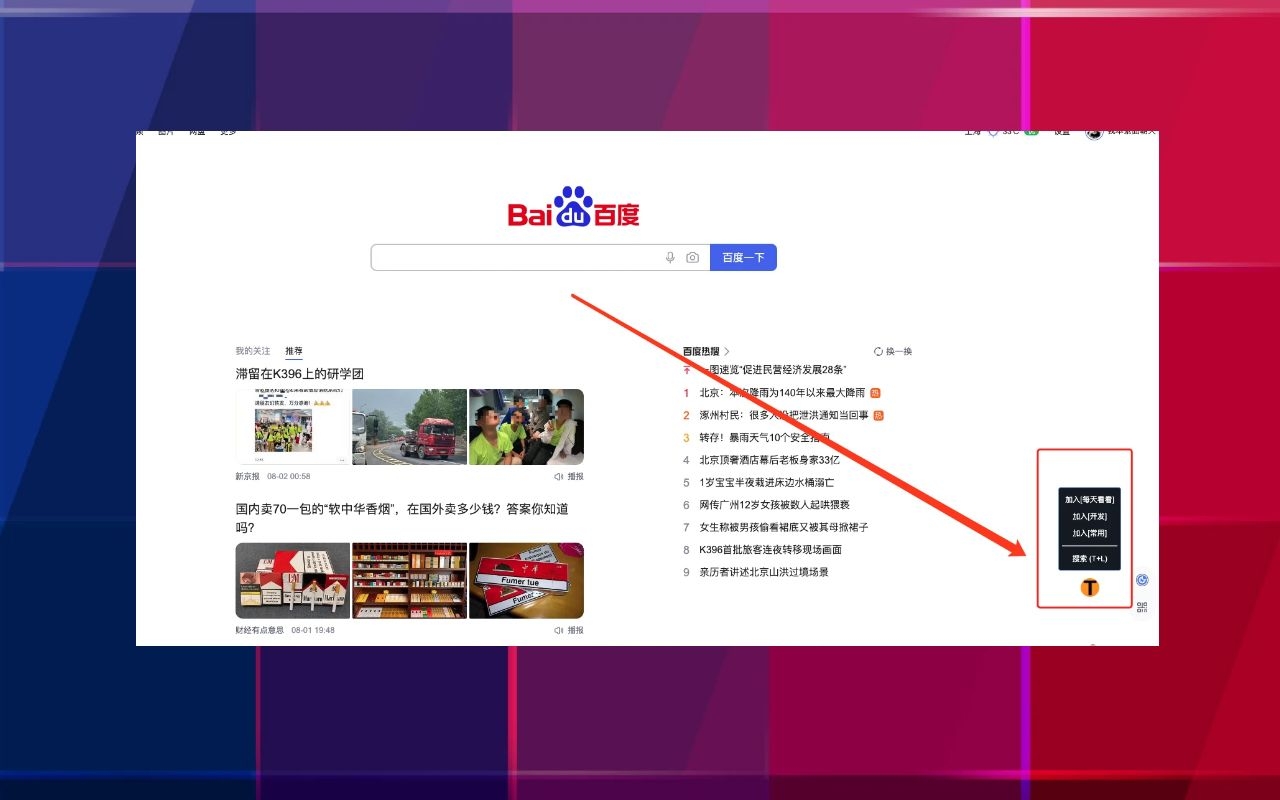The height and width of the screenshot is (800, 1280).
Task: Select 加入[常用] in the popup menu
Action: (x=1089, y=534)
